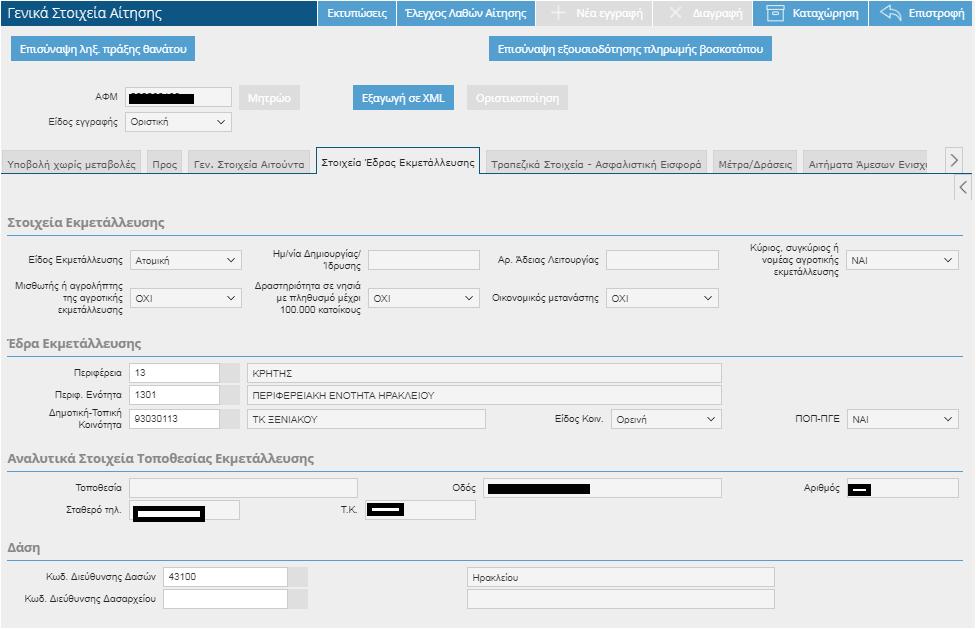The image size is (976, 629).
Task: Click the Κωδ. Διεύθυνσης Δασαρχείου field
Action: tap(225, 599)
